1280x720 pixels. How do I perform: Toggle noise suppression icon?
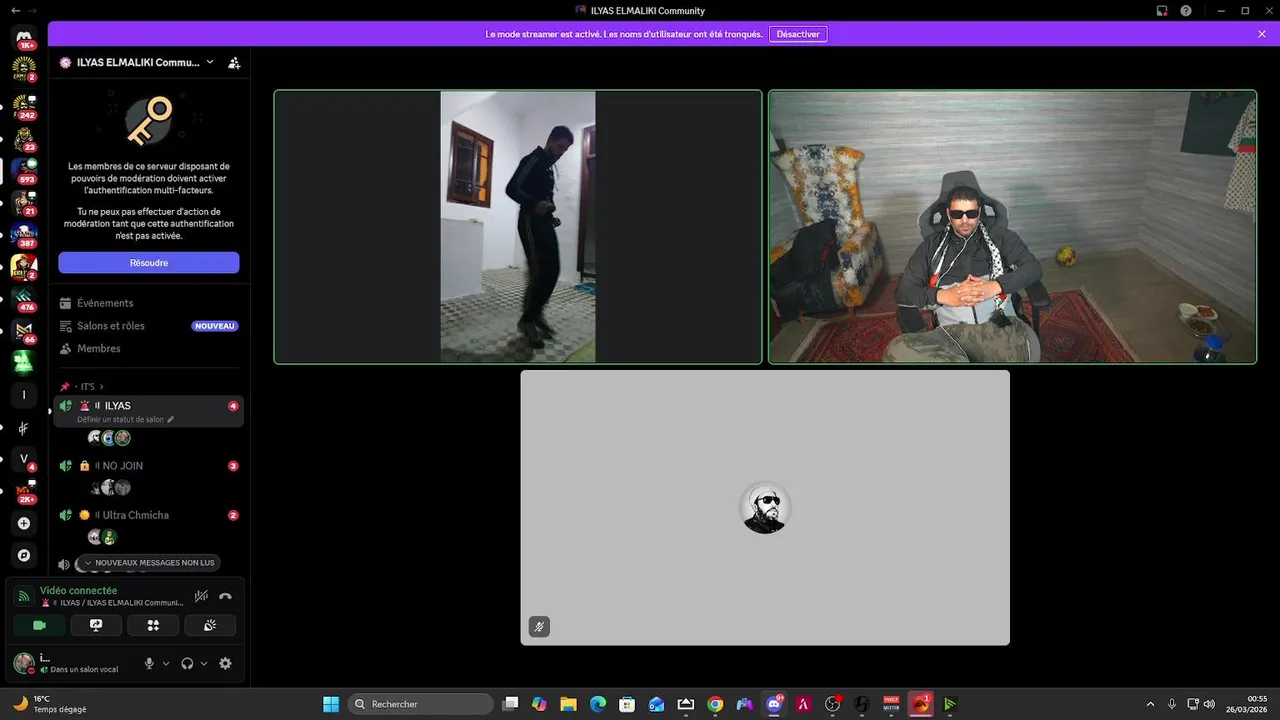201,596
